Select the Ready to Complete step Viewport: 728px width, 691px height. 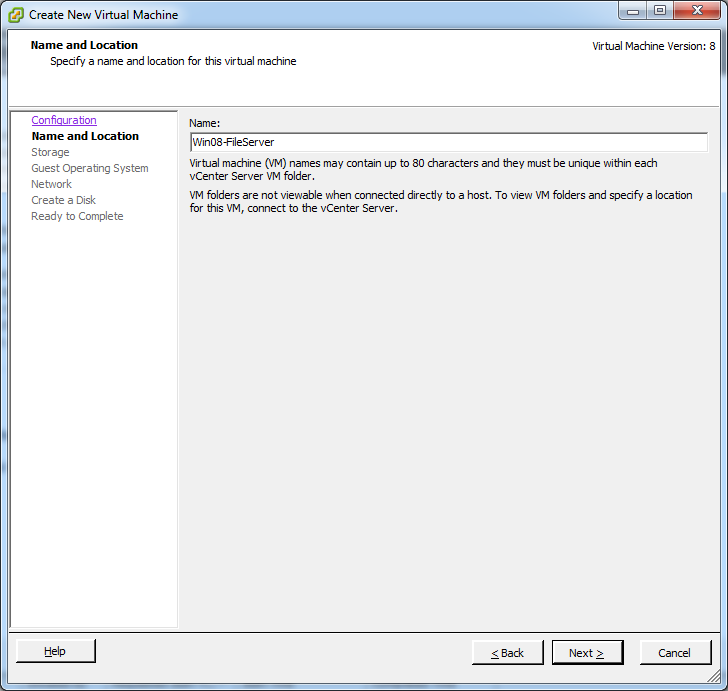(x=77, y=216)
